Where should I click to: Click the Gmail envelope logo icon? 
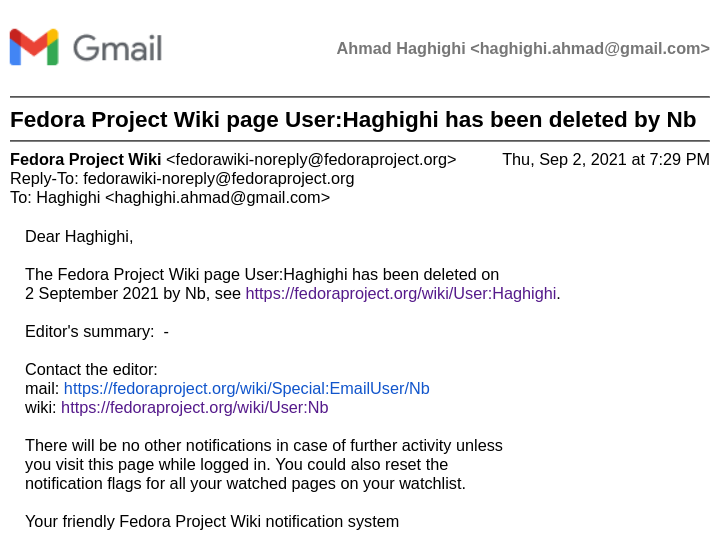(34, 47)
